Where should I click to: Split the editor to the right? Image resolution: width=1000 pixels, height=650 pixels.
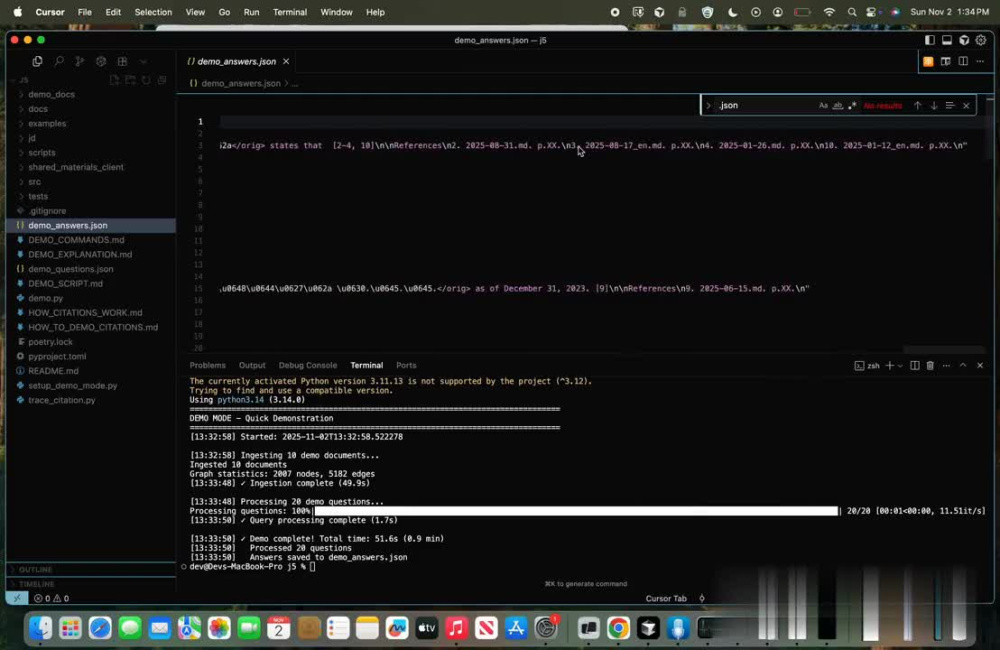(x=963, y=62)
